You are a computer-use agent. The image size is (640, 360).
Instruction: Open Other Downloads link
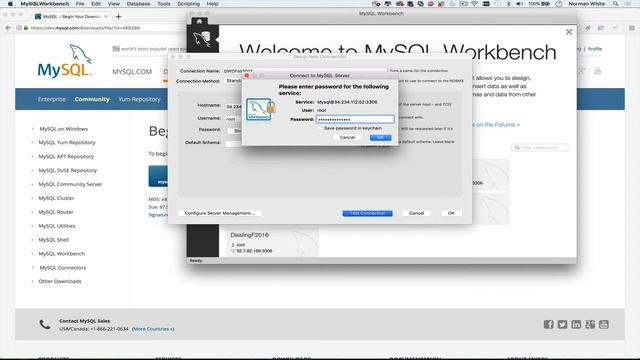click(60, 281)
